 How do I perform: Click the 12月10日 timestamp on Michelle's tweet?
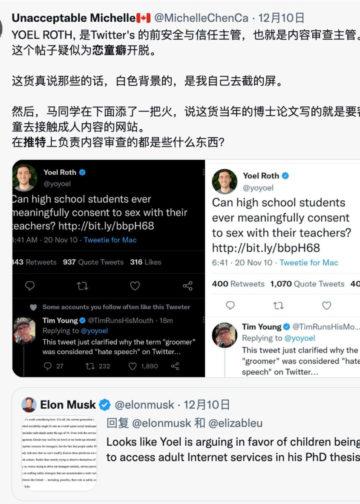click(281, 18)
